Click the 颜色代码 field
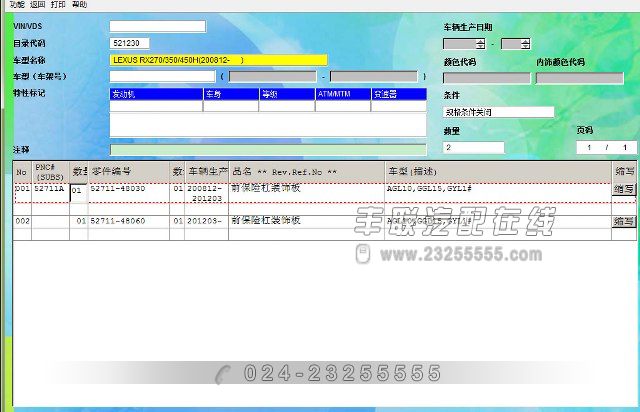640x412 pixels. [487, 78]
